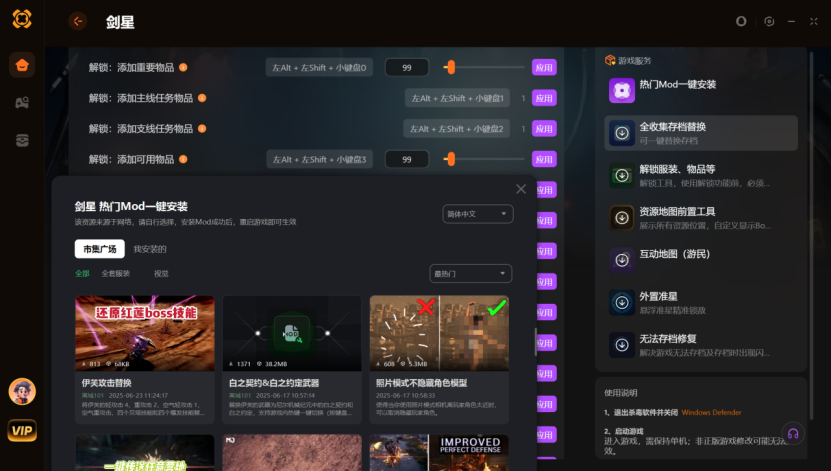Screen dimensions: 831x471
Task: Apply the 添加主线任务物品 unlock
Action: click(543, 98)
